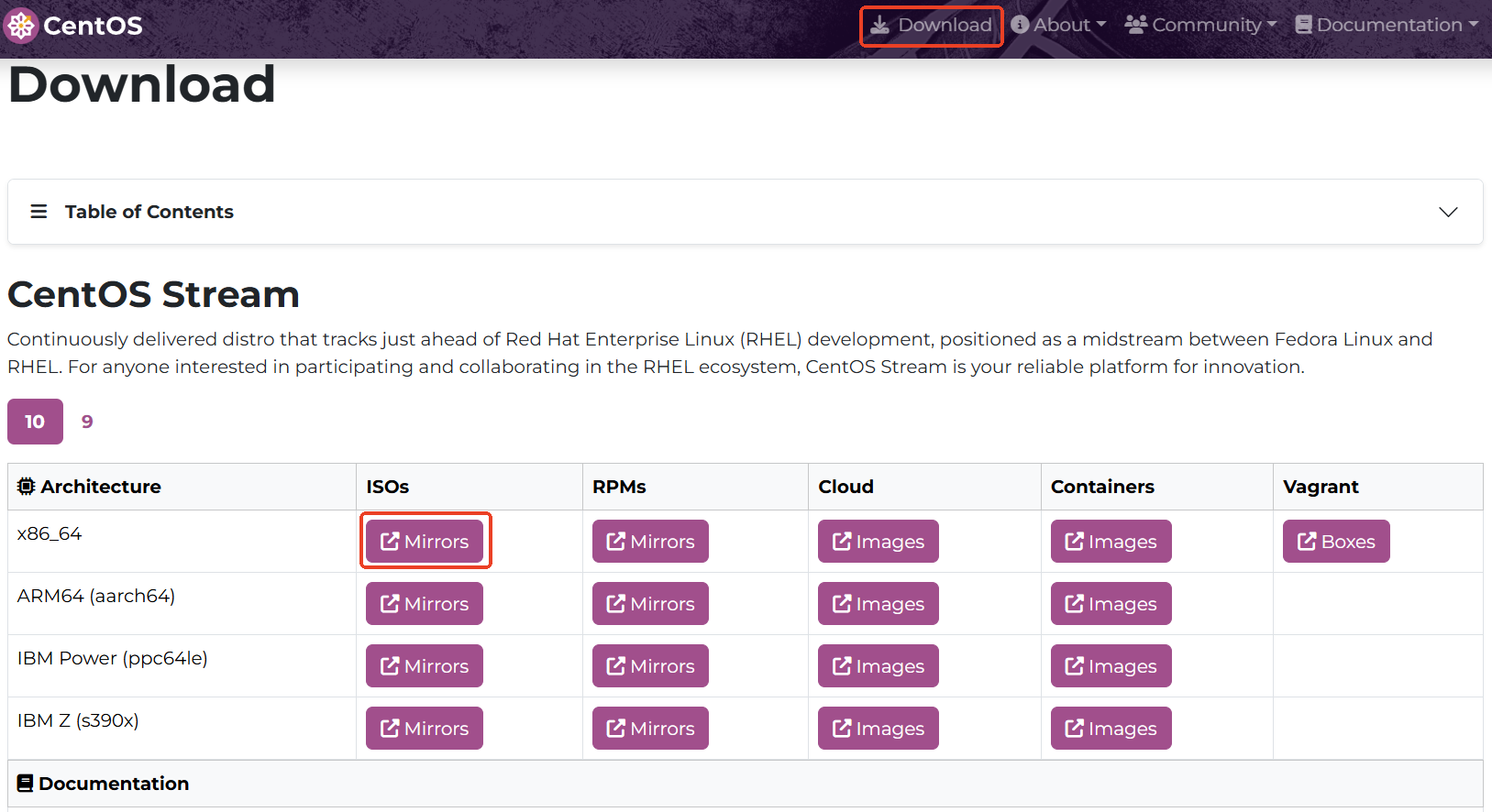This screenshot has width=1492, height=812.
Task: Click the Documentation book icon in table footer
Action: coord(26,784)
